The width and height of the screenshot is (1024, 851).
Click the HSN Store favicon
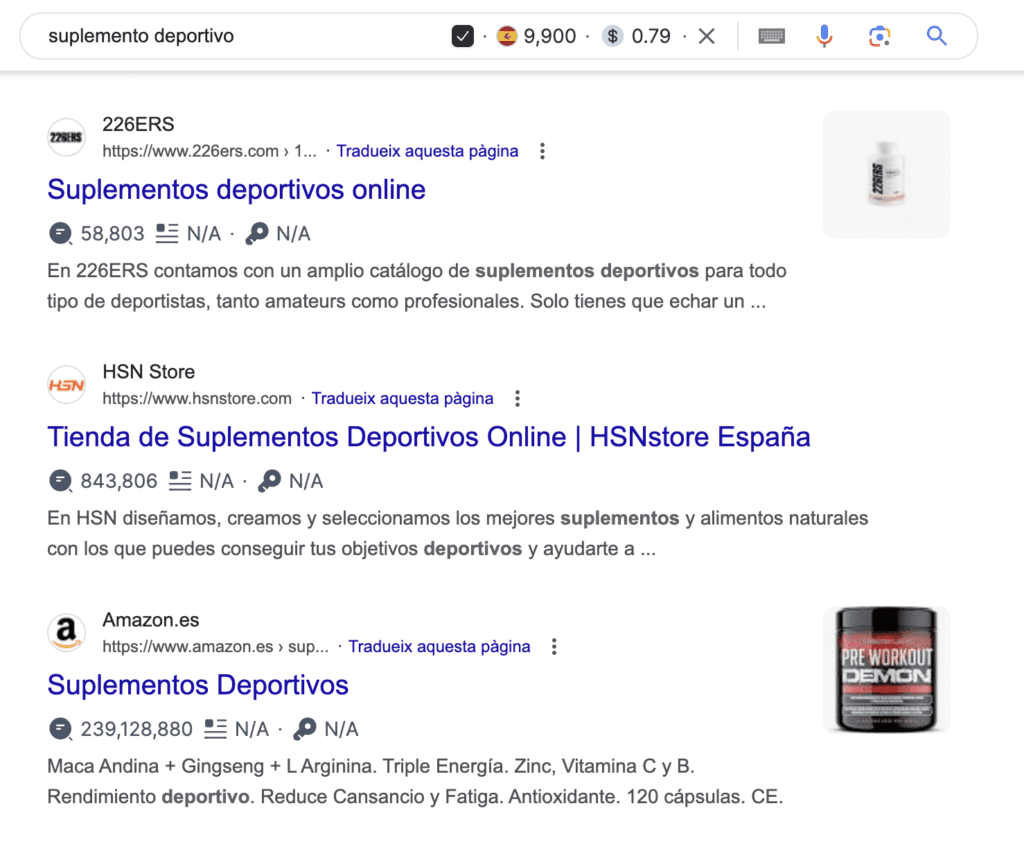pyautogui.click(x=67, y=385)
